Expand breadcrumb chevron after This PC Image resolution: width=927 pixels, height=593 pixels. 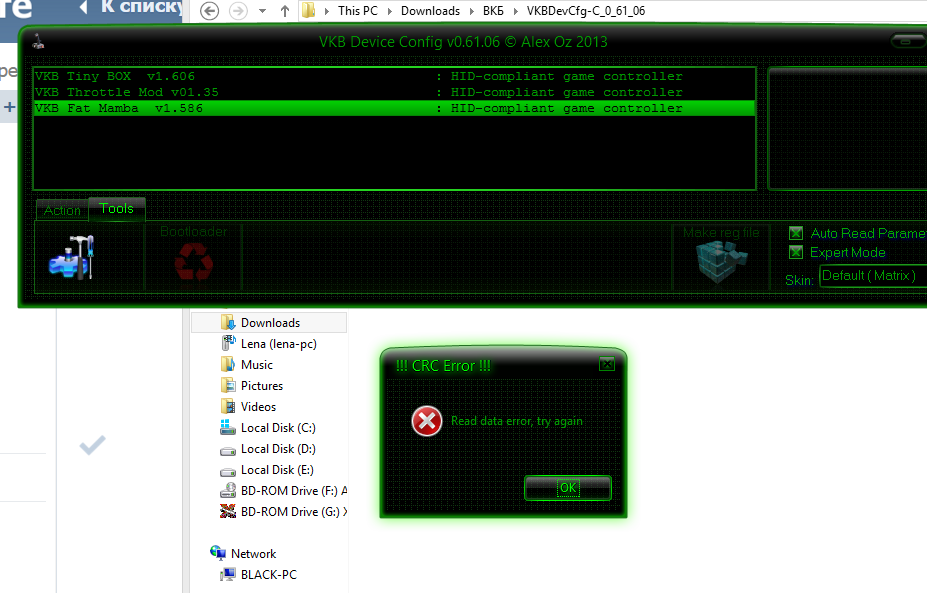point(390,11)
